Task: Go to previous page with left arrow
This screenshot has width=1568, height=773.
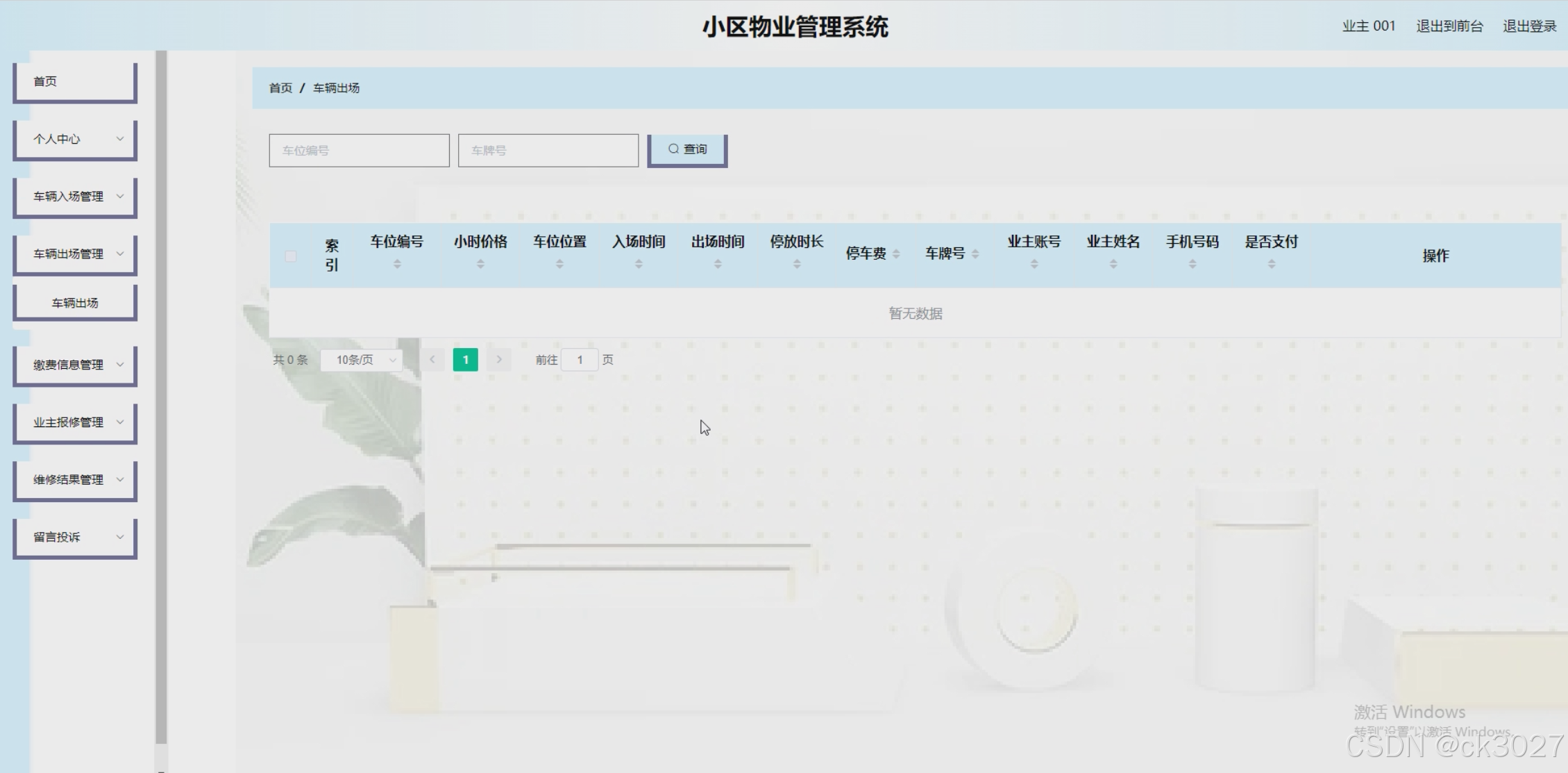Action: coord(432,360)
